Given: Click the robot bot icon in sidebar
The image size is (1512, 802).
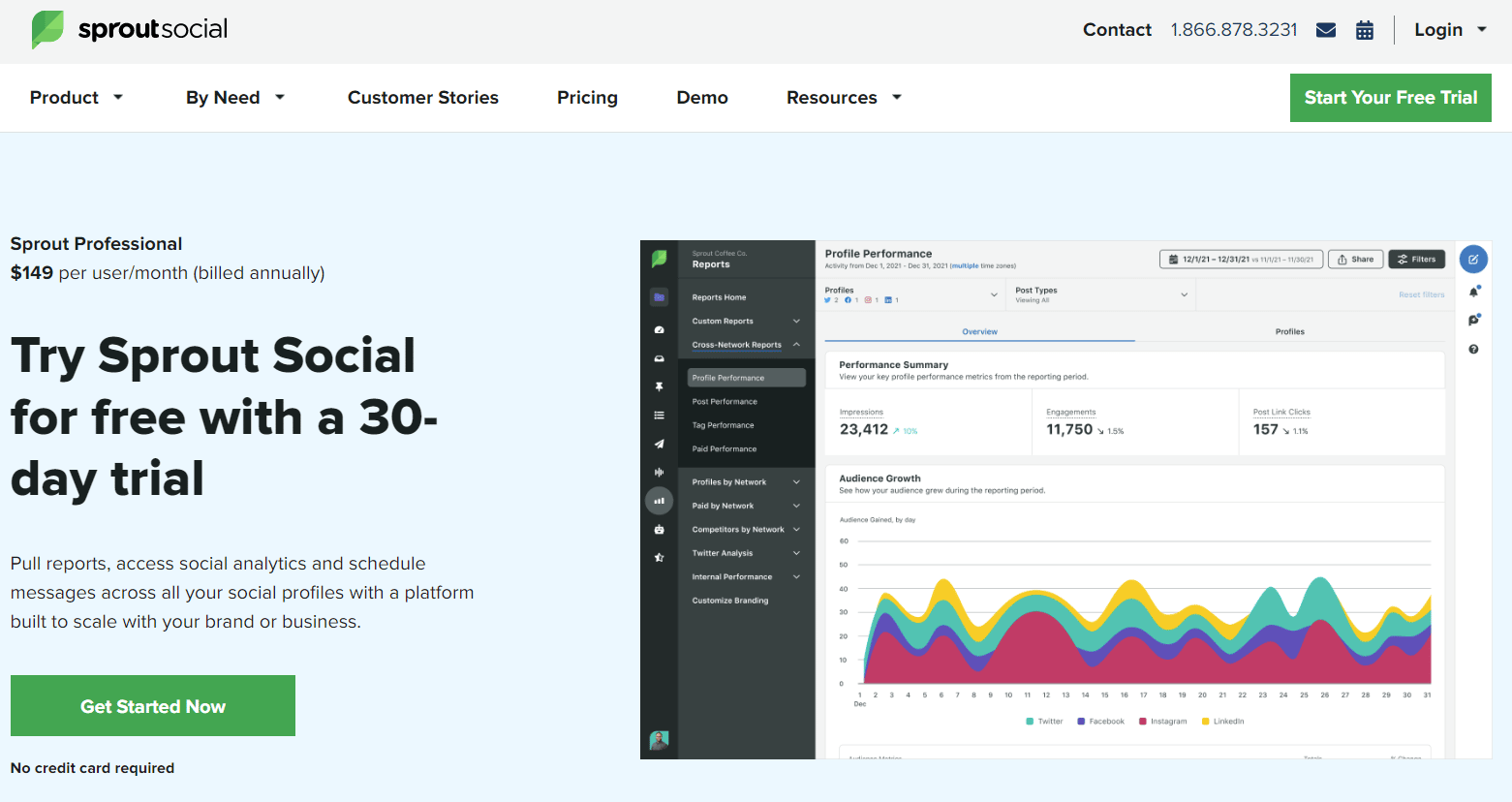Looking at the screenshot, I should point(660,530).
